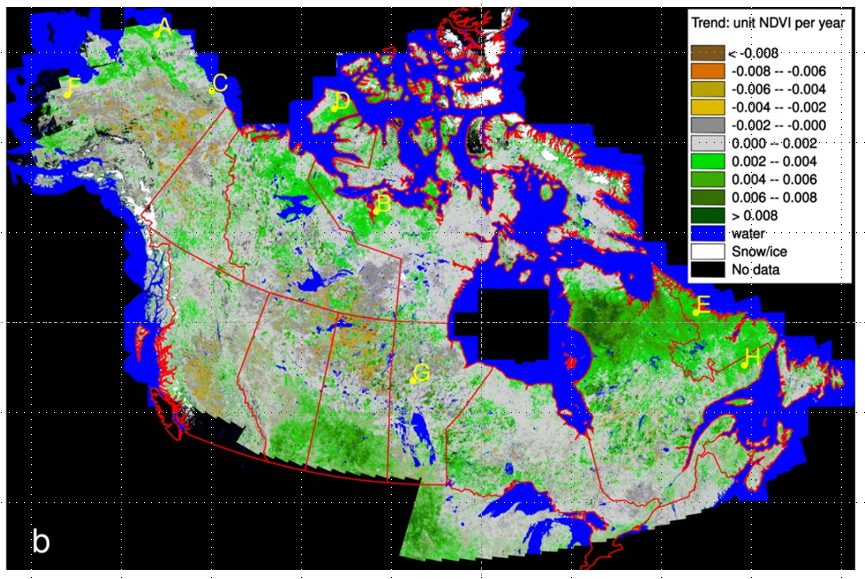
Task: Pick the yellow '-0.004 -- -0.002' swatch
Action: point(708,107)
